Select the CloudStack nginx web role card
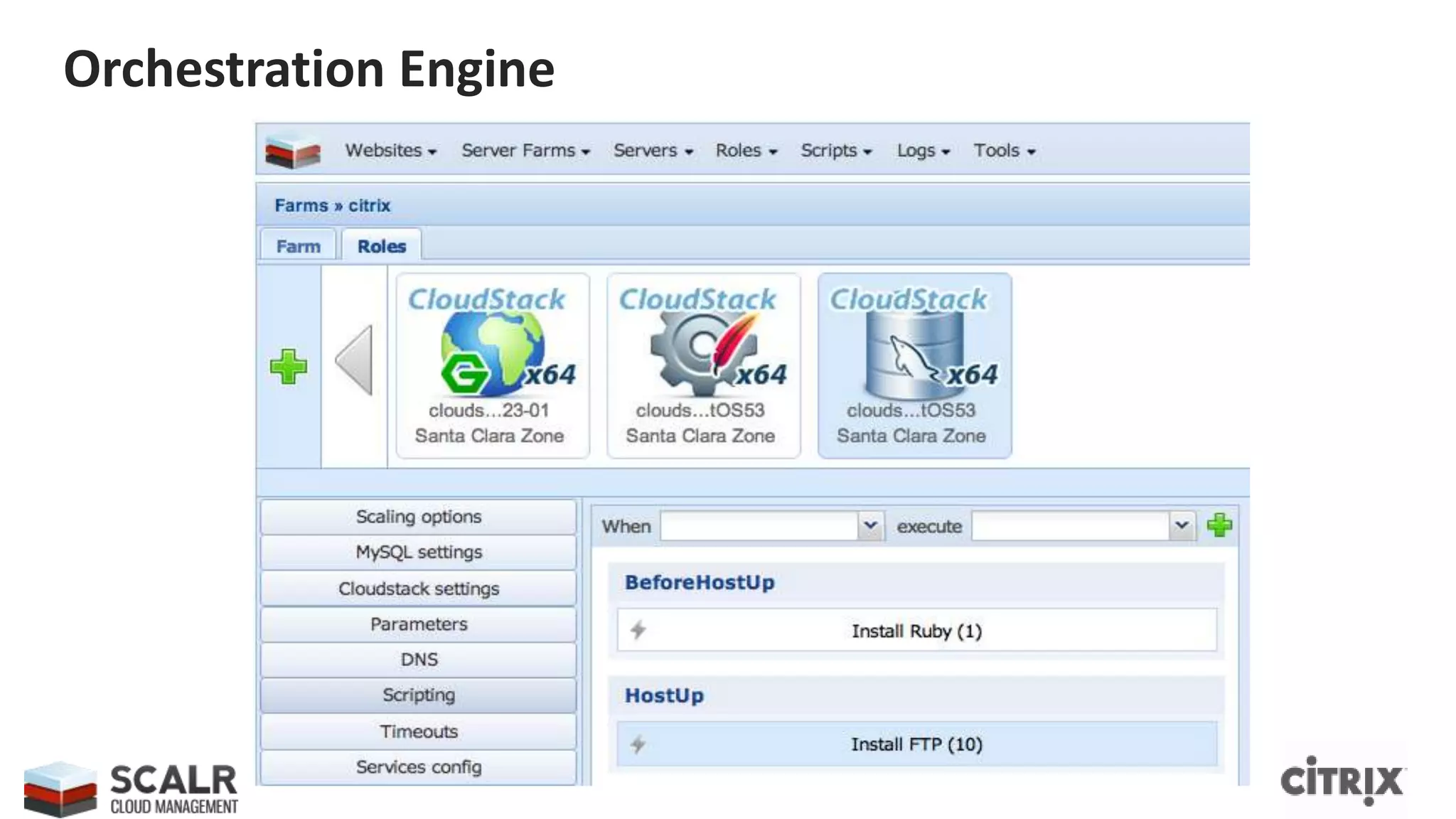Image resolution: width=1456 pixels, height=819 pixels. tap(492, 365)
